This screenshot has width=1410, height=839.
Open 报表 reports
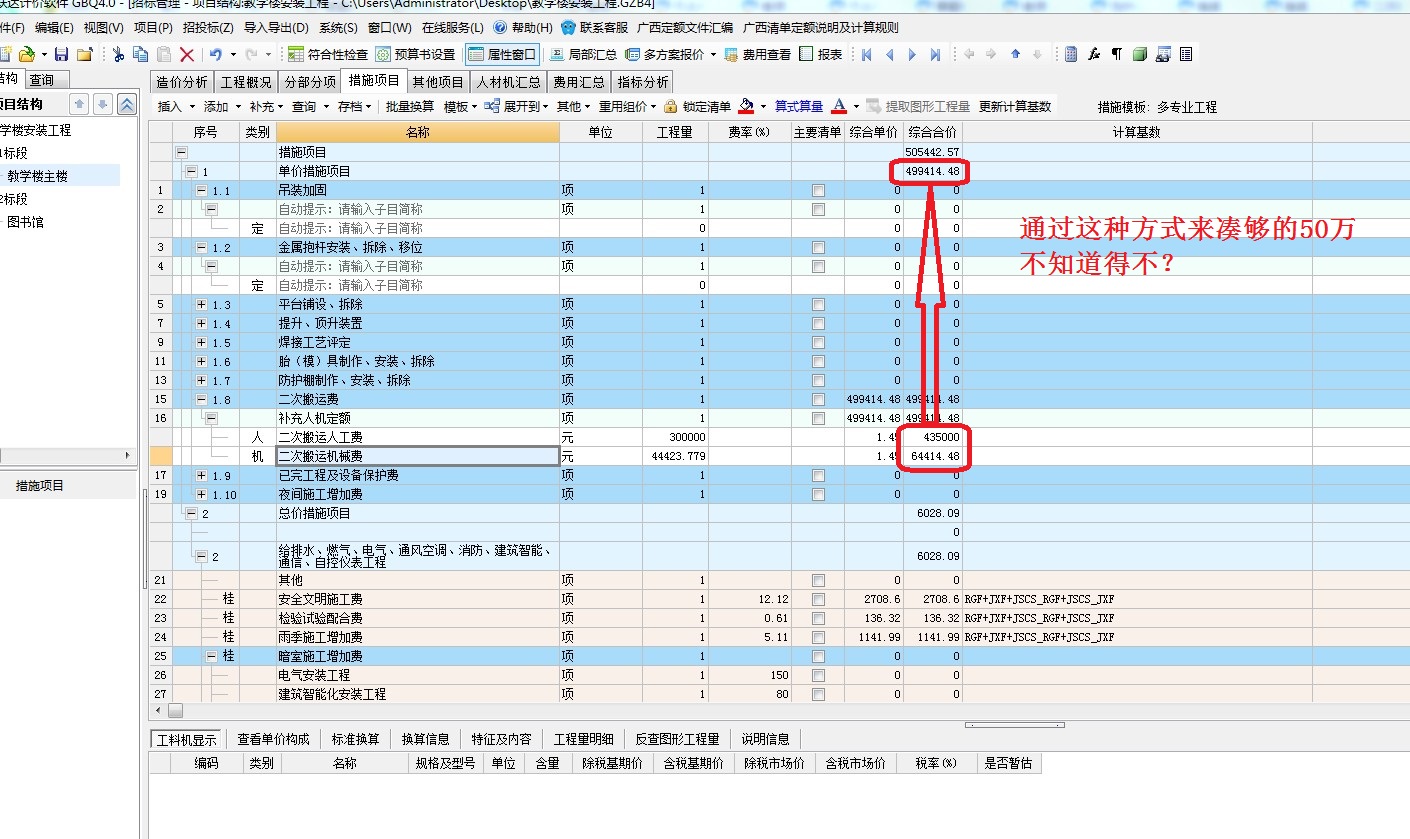click(x=821, y=54)
